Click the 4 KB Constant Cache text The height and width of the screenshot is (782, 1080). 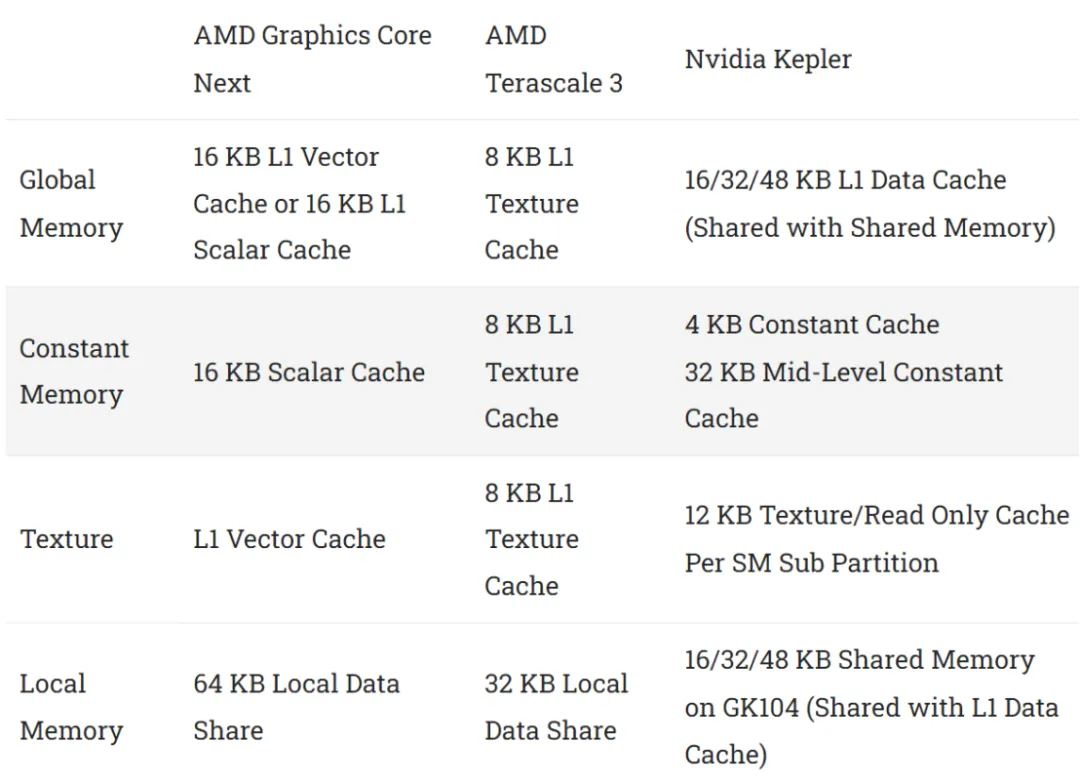pyautogui.click(x=812, y=325)
